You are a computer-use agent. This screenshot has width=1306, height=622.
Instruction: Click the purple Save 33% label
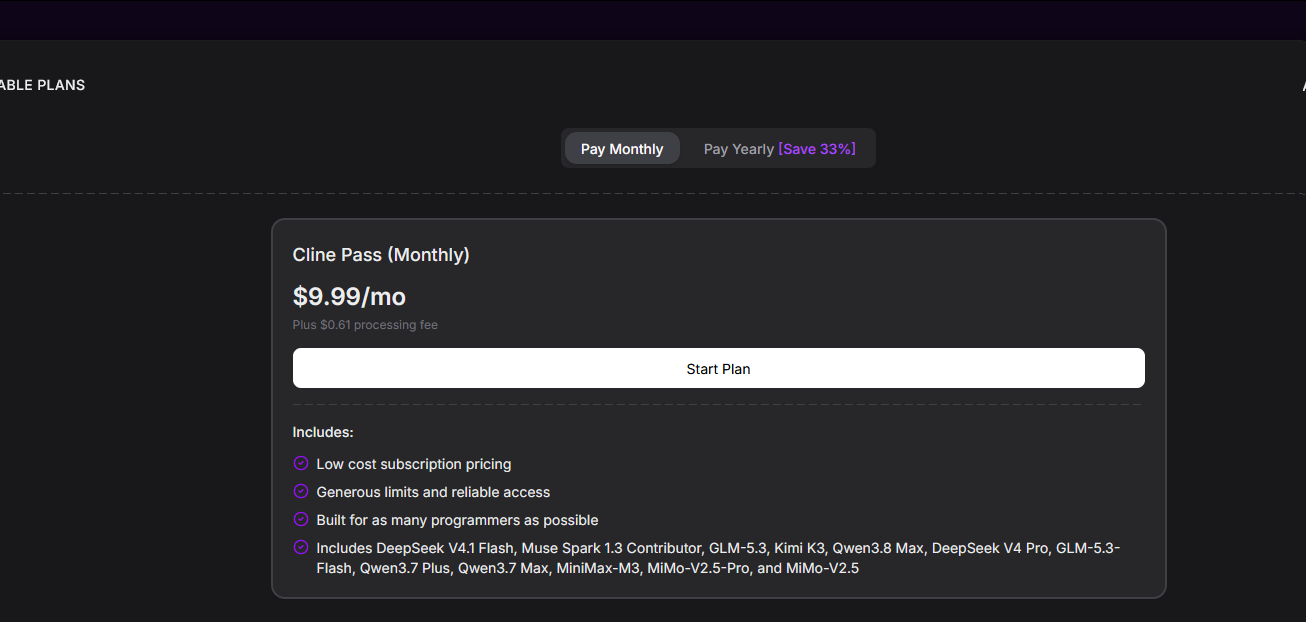pos(817,149)
